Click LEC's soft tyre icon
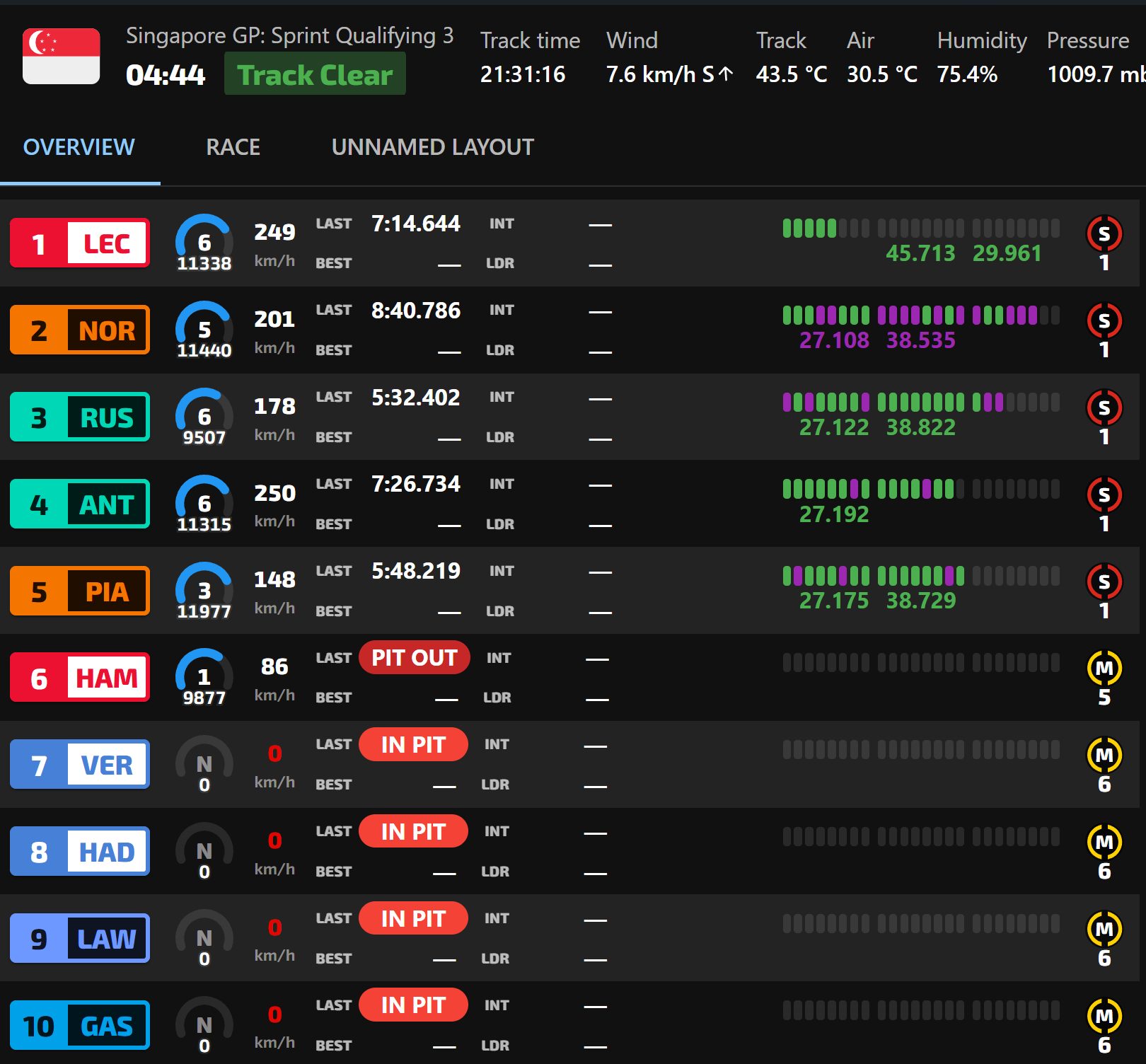The image size is (1146, 1064). pyautogui.click(x=1104, y=233)
